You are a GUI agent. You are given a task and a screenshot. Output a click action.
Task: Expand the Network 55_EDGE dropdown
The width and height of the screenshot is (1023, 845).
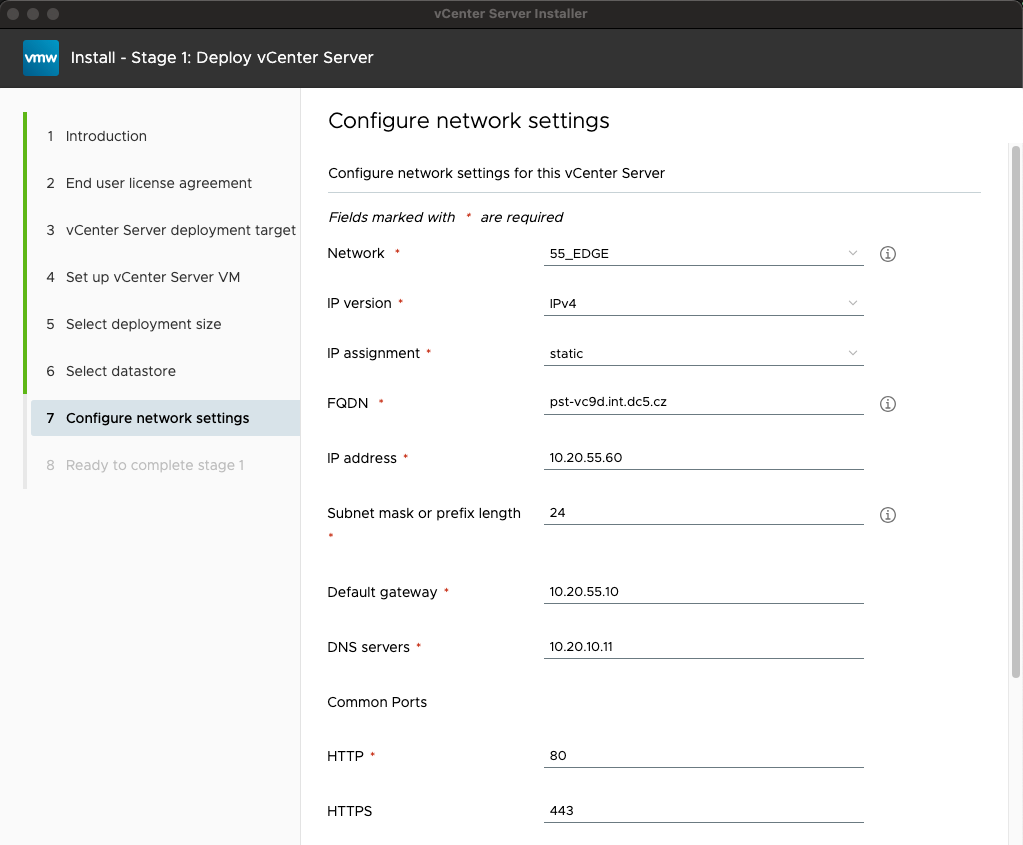point(703,254)
